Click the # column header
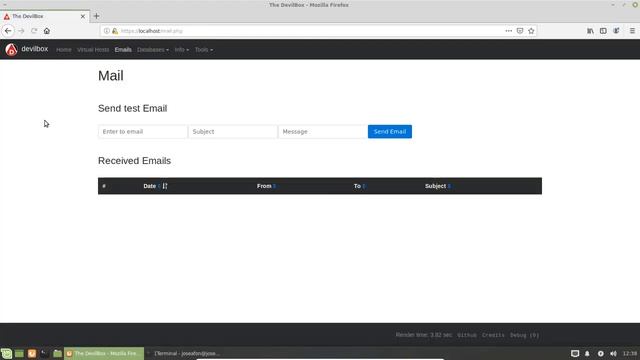 pos(104,186)
